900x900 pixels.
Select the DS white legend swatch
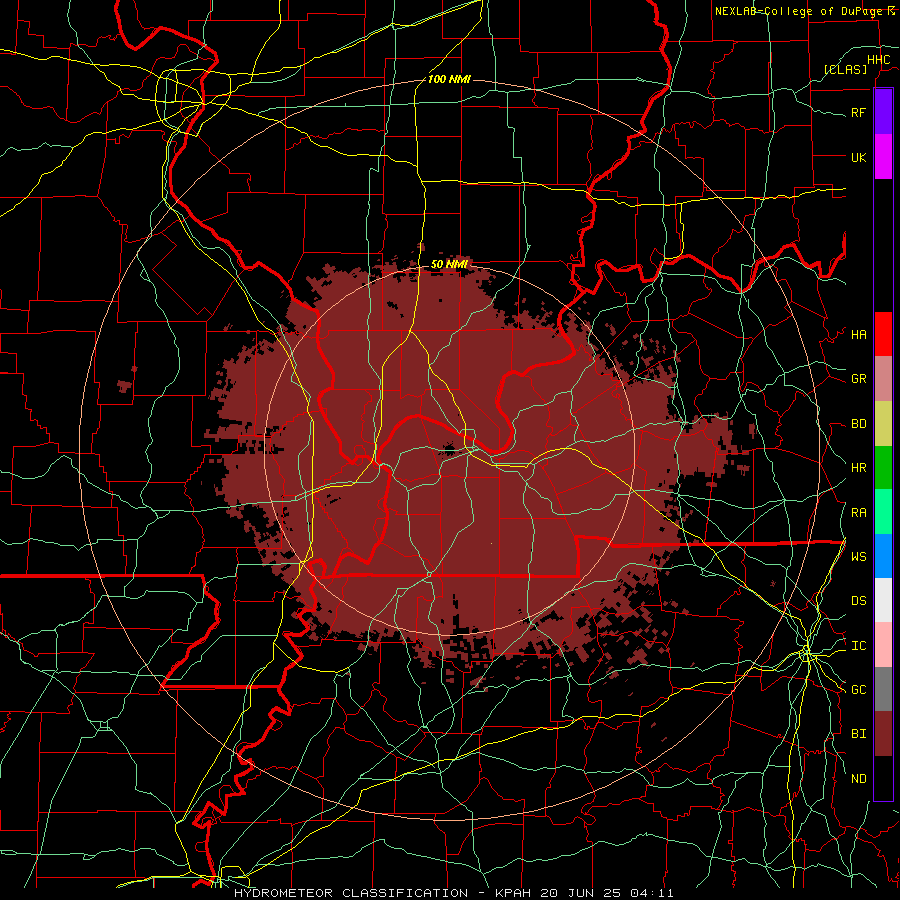[x=883, y=600]
